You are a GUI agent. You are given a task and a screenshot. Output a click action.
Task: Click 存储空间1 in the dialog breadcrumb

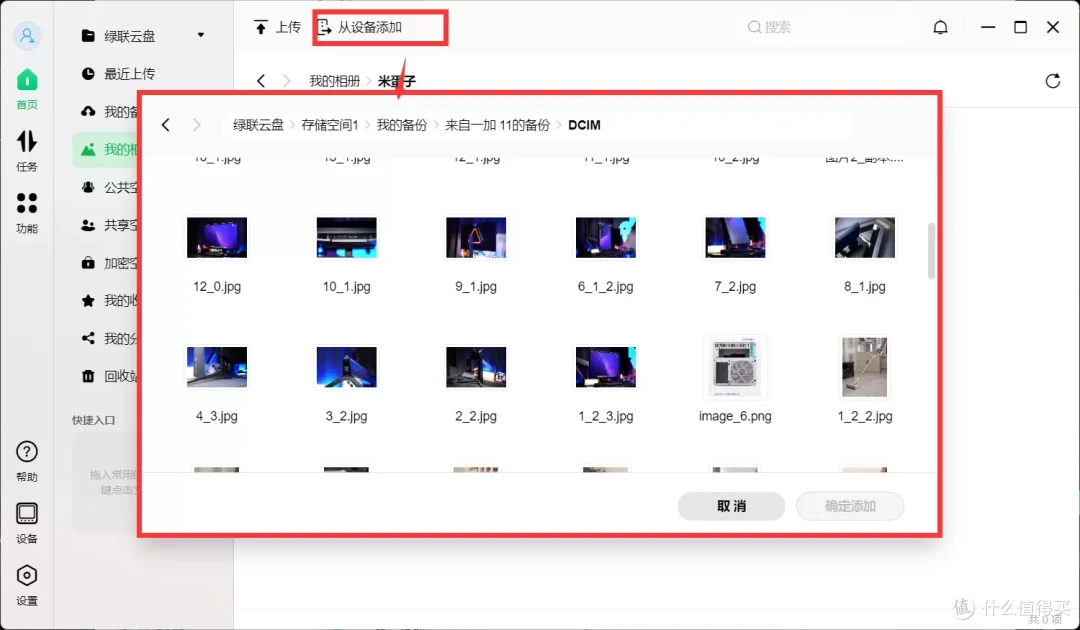[330, 125]
